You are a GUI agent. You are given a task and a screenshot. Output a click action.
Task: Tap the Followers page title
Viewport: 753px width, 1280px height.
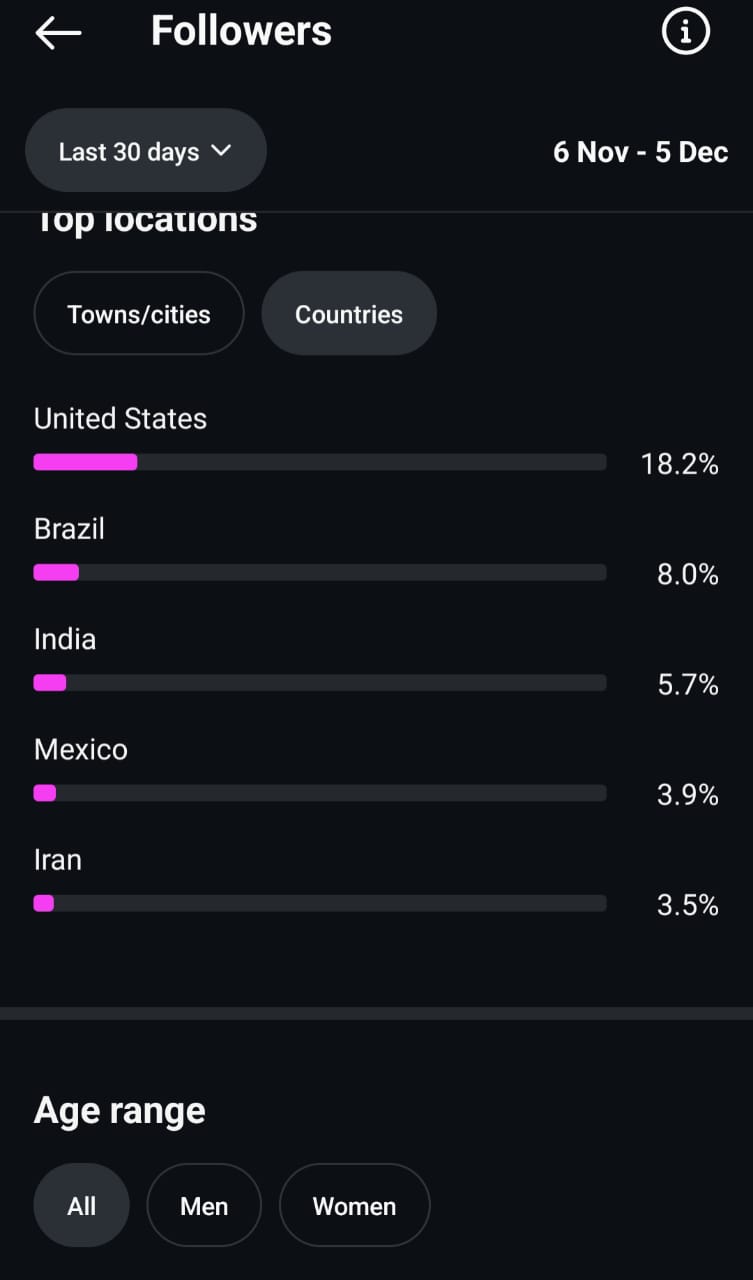(x=241, y=32)
